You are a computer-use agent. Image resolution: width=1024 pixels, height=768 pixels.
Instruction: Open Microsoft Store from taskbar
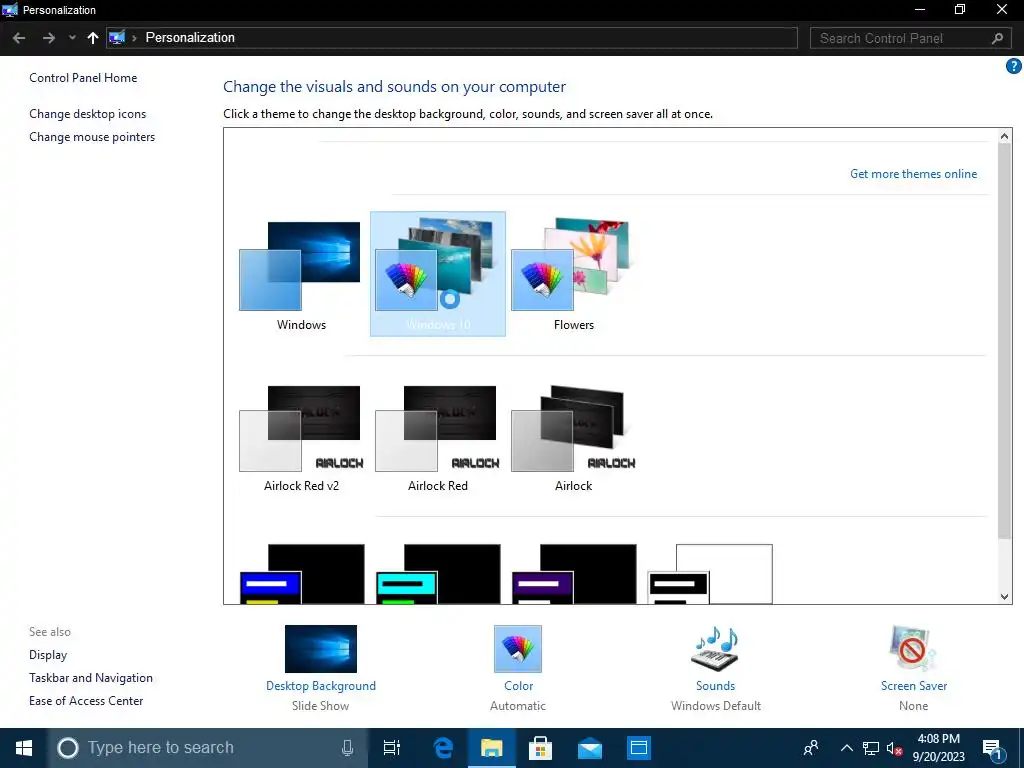pyautogui.click(x=540, y=748)
